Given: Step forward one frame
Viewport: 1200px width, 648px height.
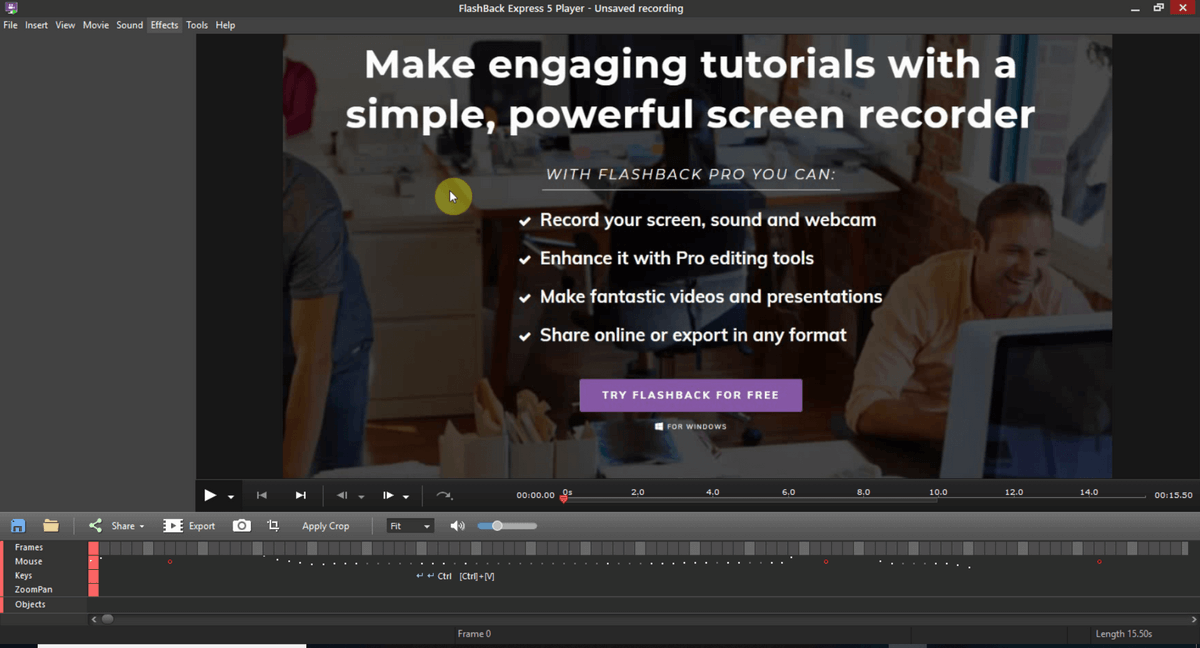Looking at the screenshot, I should coord(388,495).
